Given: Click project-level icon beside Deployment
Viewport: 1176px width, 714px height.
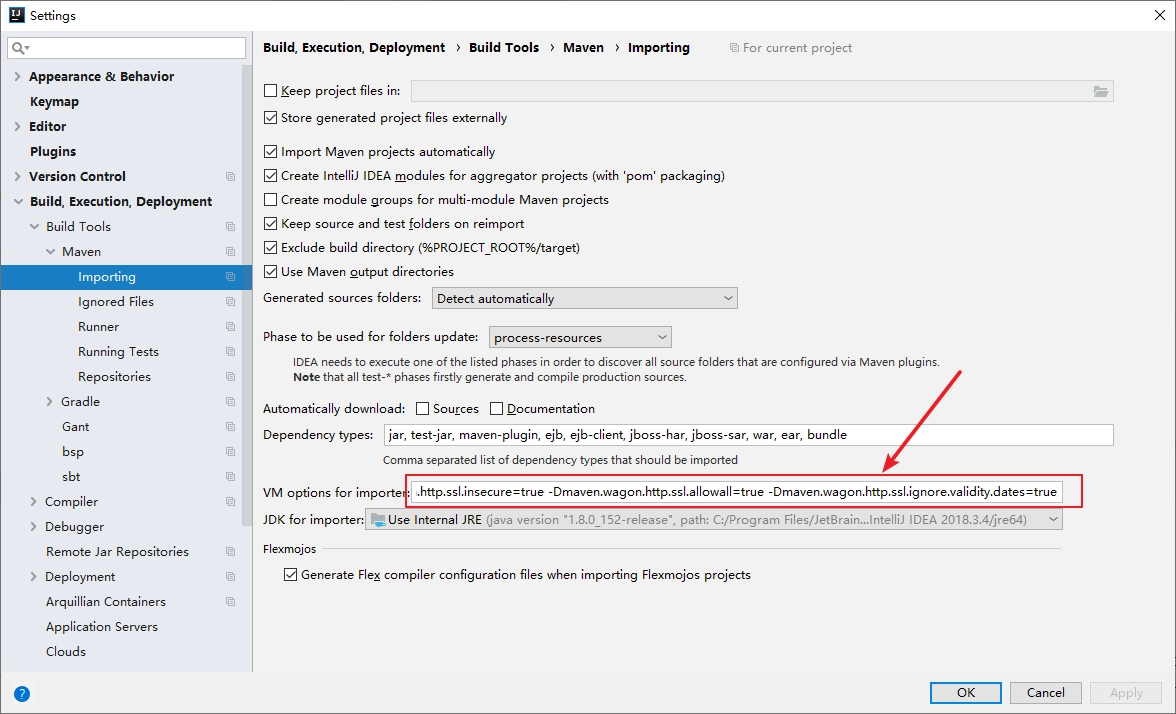Looking at the screenshot, I should click(x=230, y=577).
